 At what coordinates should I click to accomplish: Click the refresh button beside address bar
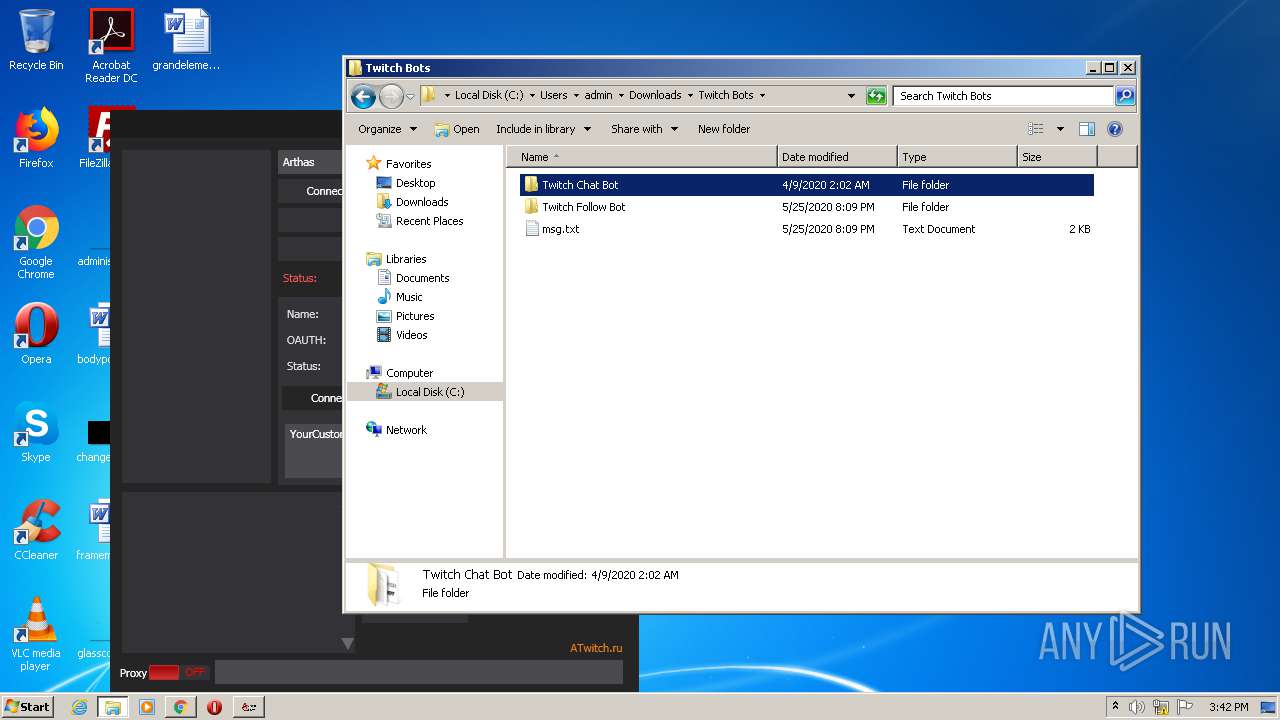pos(876,96)
